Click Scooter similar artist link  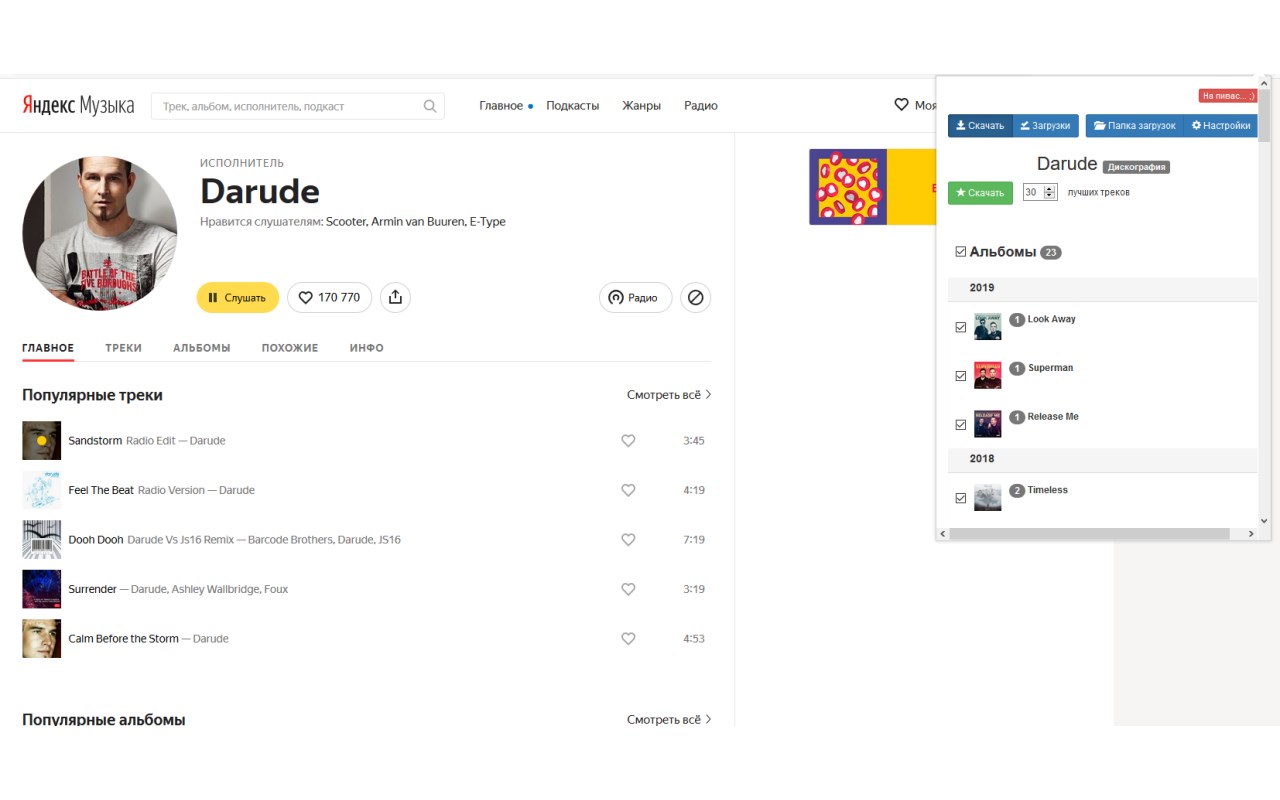coord(346,222)
